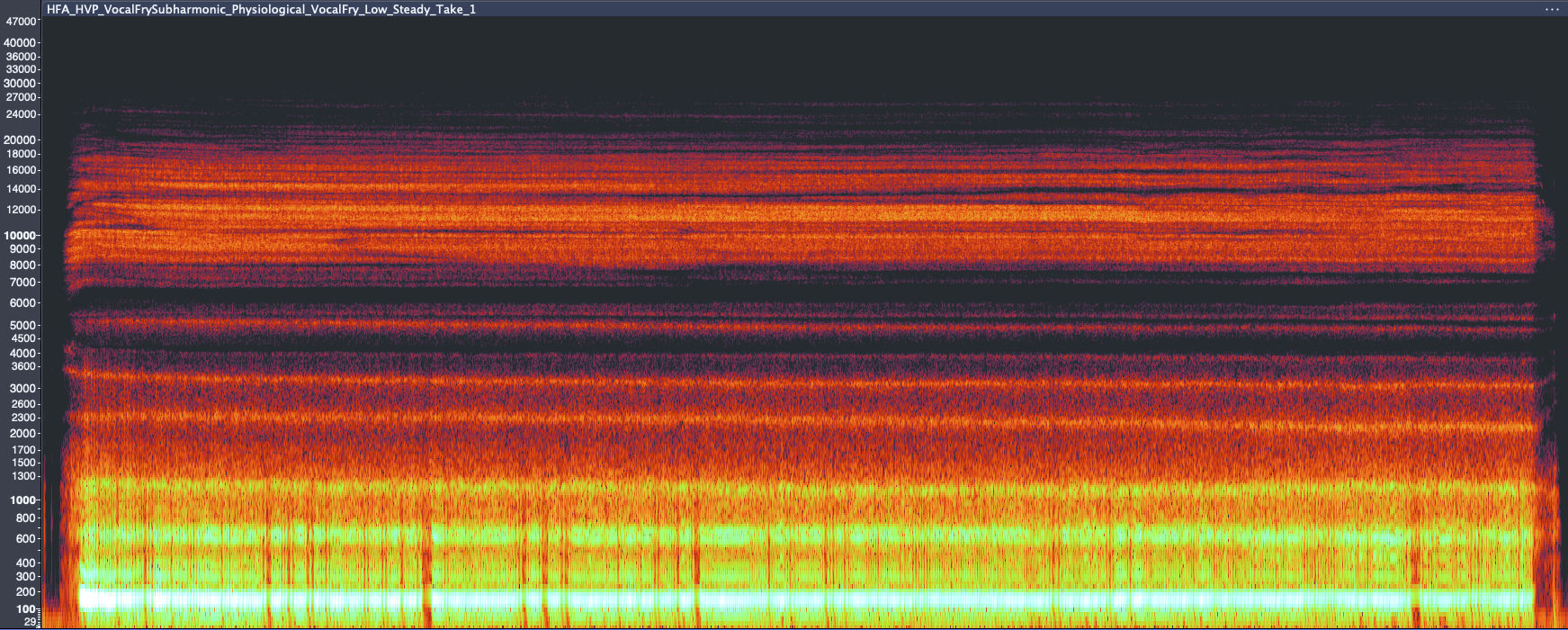
Task: Click the bold 1000 frequency axis label
Action: 23,500
